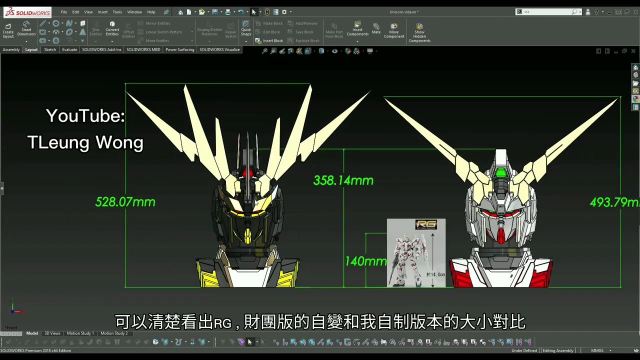Pick the Line sketch tool

[43, 24]
